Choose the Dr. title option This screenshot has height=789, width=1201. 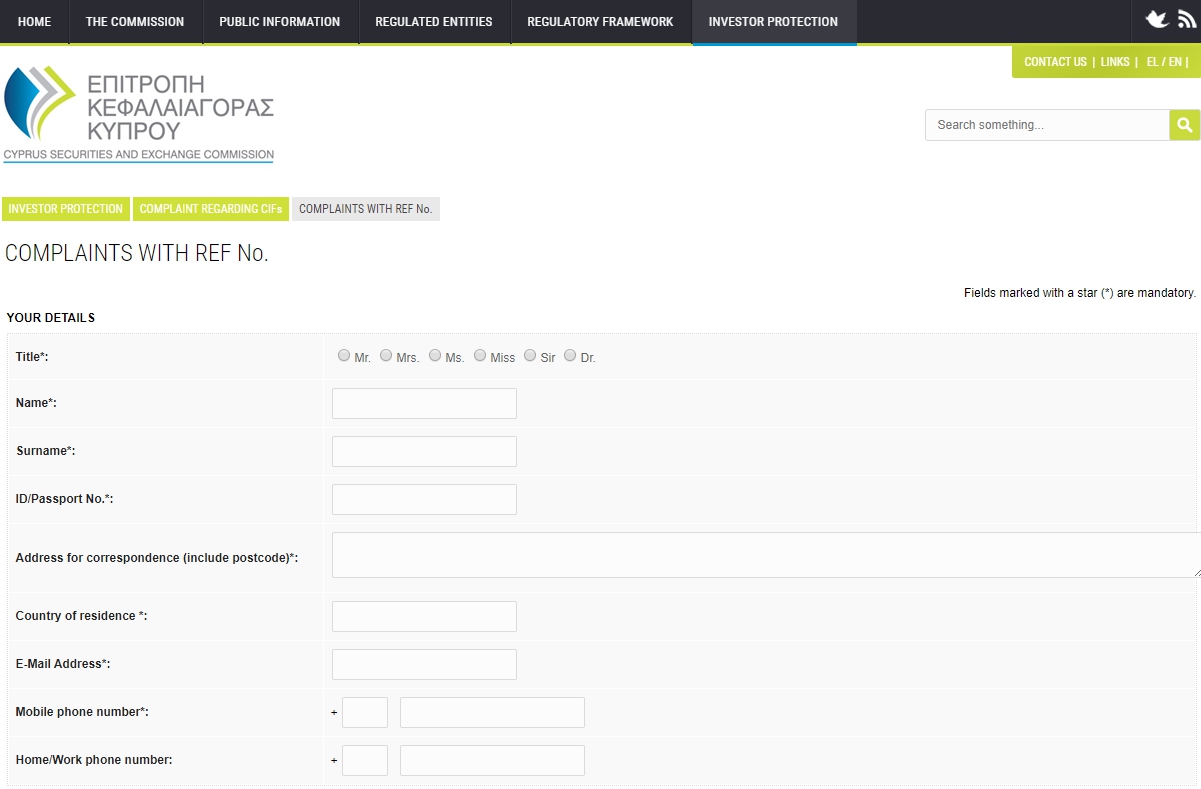570,355
